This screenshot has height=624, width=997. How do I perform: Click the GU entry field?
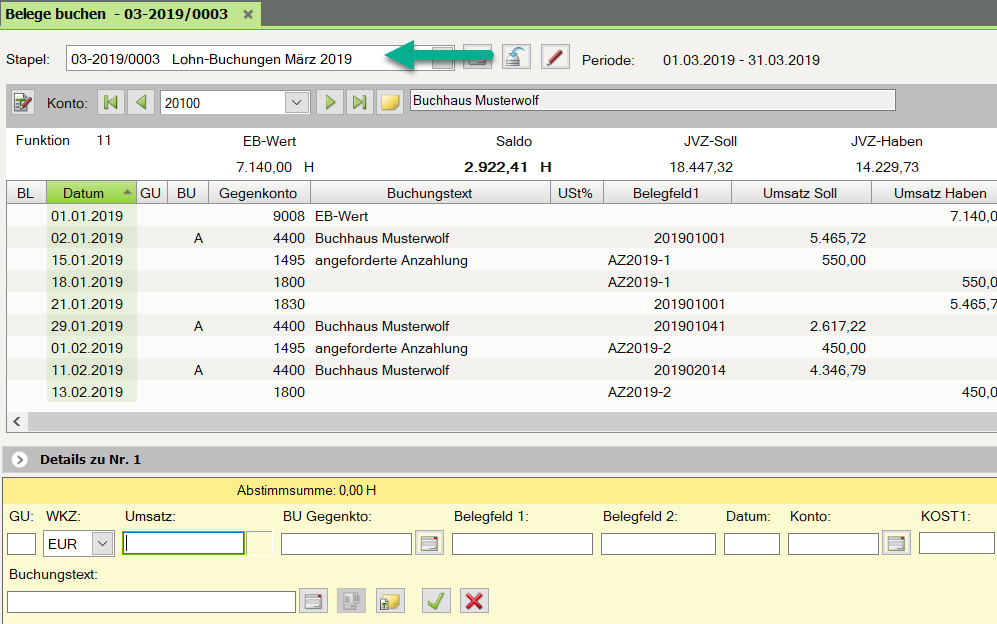pyautogui.click(x=21, y=544)
